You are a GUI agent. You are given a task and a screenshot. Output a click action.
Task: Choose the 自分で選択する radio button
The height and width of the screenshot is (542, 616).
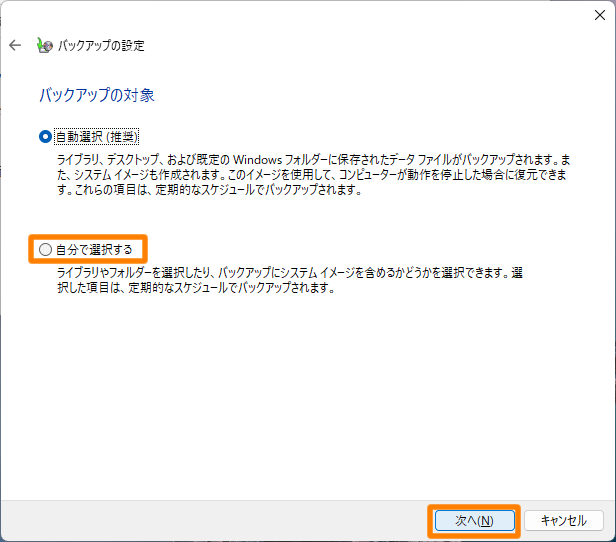(x=45, y=248)
